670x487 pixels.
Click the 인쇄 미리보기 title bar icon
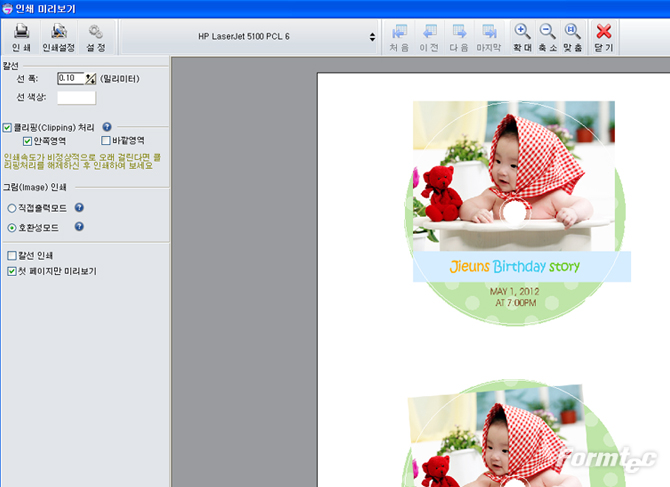point(7,9)
